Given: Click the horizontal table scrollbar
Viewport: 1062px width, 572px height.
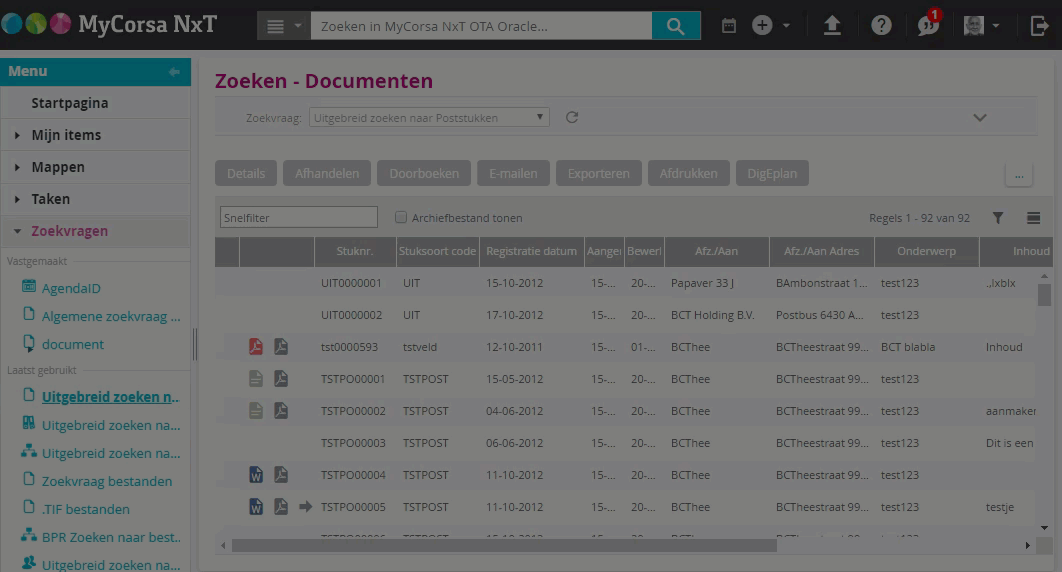Looking at the screenshot, I should point(504,545).
